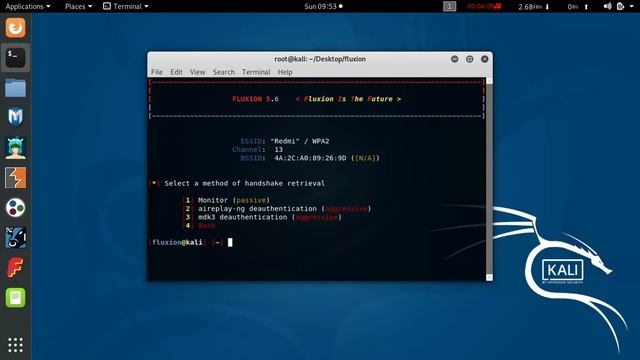Click the Channel value 13
The image size is (640, 360).
click(x=278, y=150)
